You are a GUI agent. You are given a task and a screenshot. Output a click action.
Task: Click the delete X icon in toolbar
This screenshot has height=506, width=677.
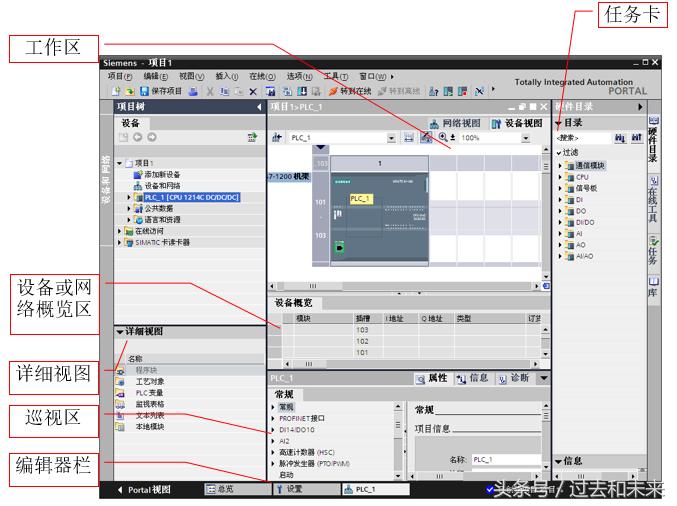tap(253, 92)
